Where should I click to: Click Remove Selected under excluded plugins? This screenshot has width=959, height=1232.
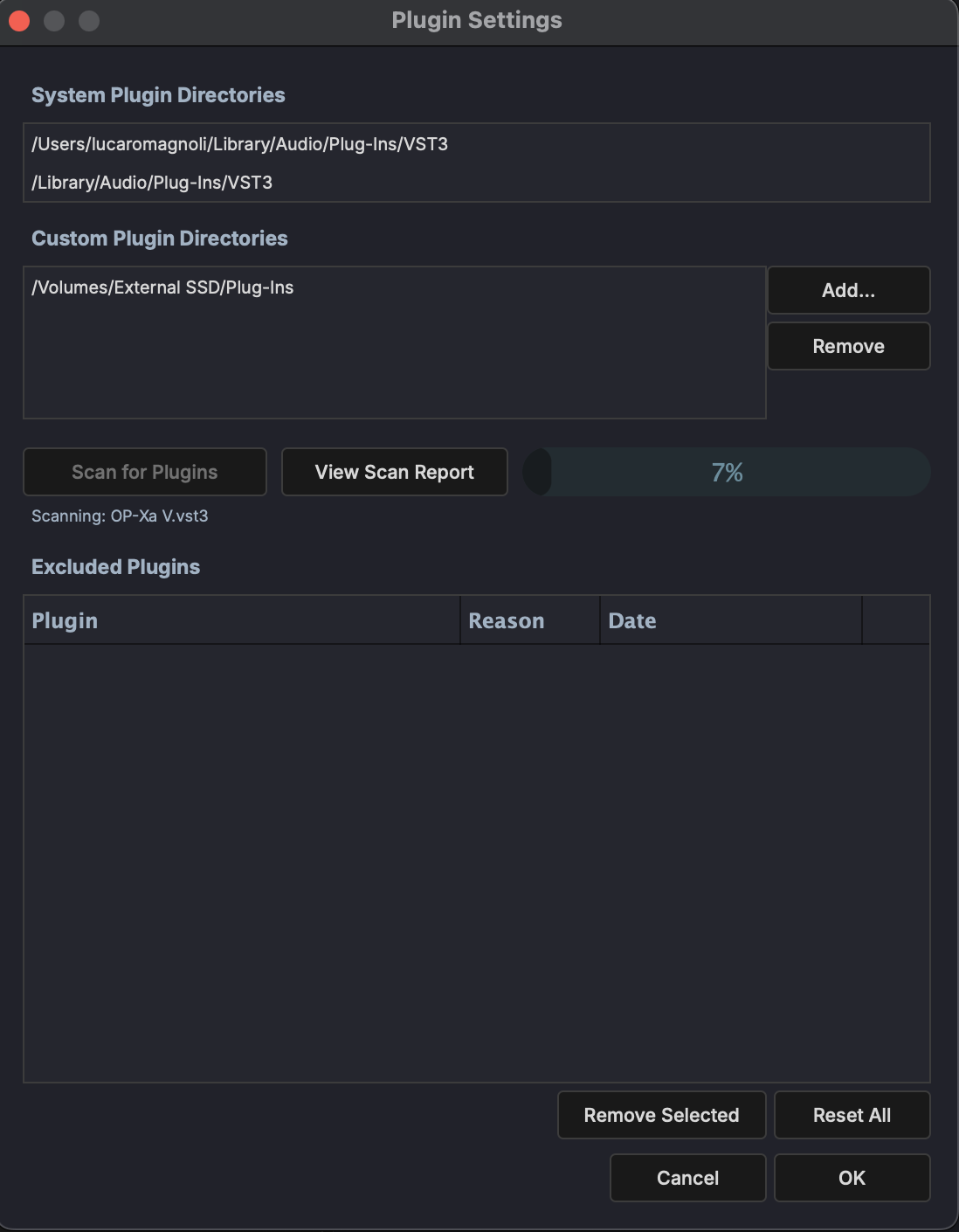click(661, 1115)
